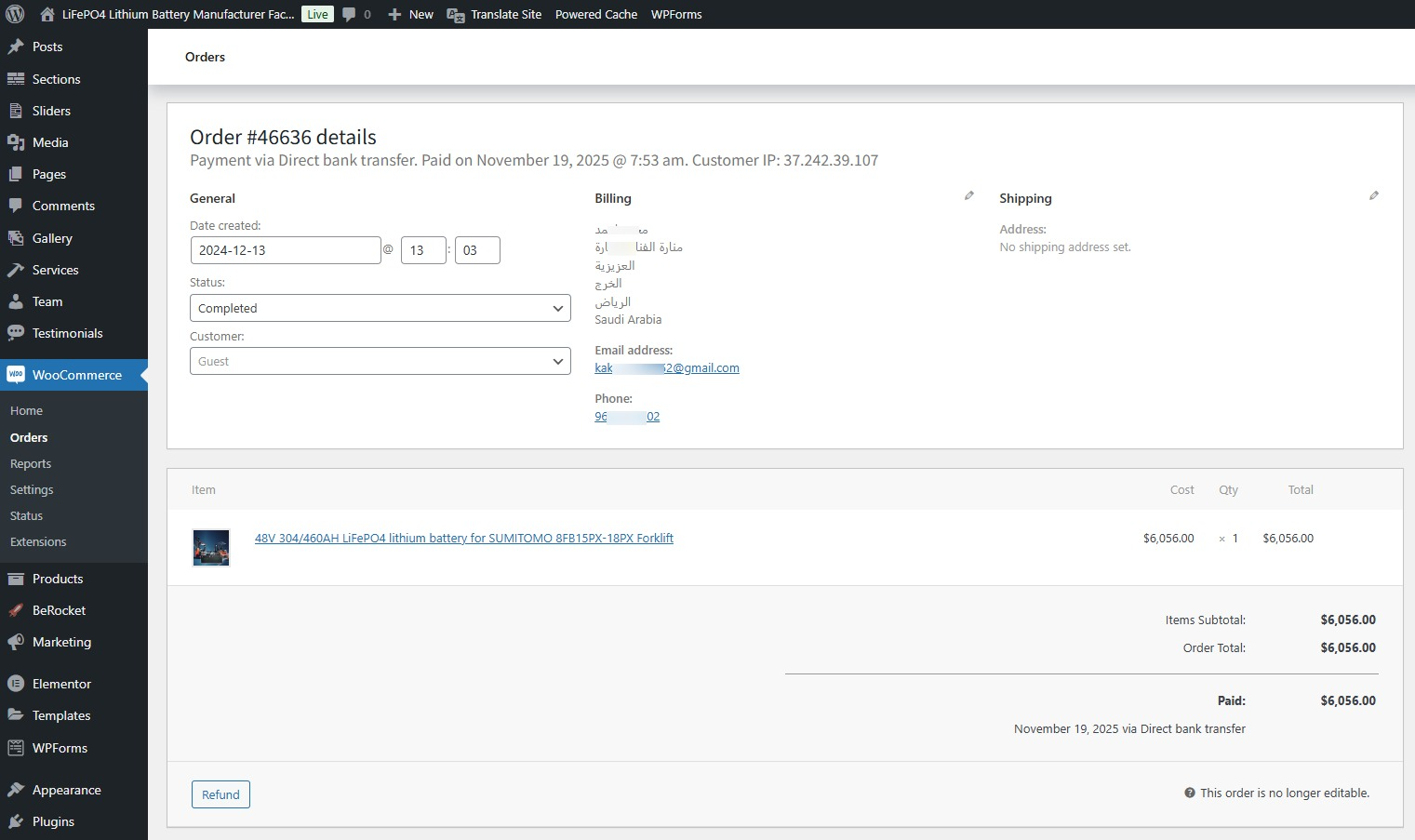Click the Elementor sidebar icon
Image resolution: width=1415 pixels, height=840 pixels.
pos(16,684)
